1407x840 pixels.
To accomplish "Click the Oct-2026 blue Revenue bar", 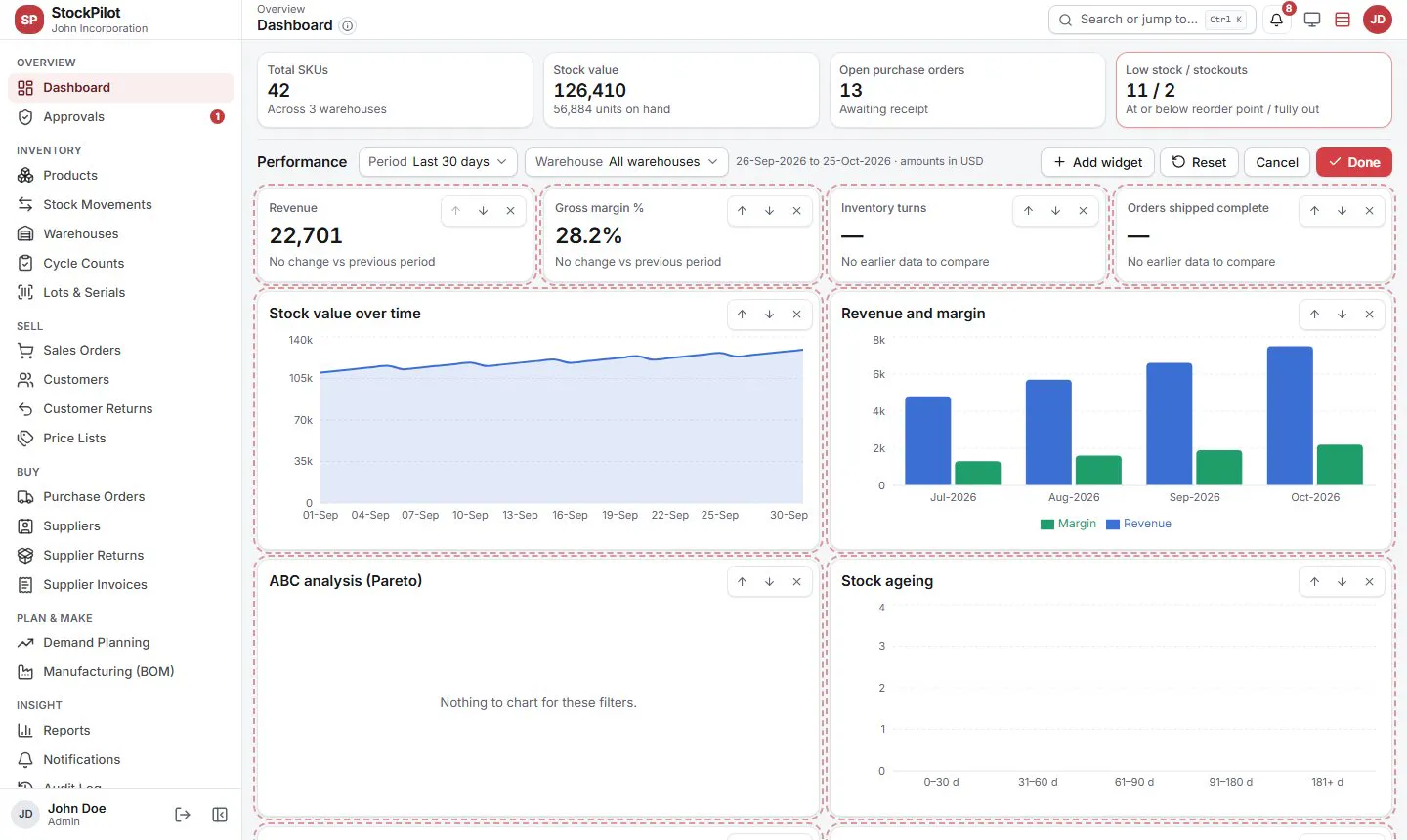I will pyautogui.click(x=1290, y=415).
